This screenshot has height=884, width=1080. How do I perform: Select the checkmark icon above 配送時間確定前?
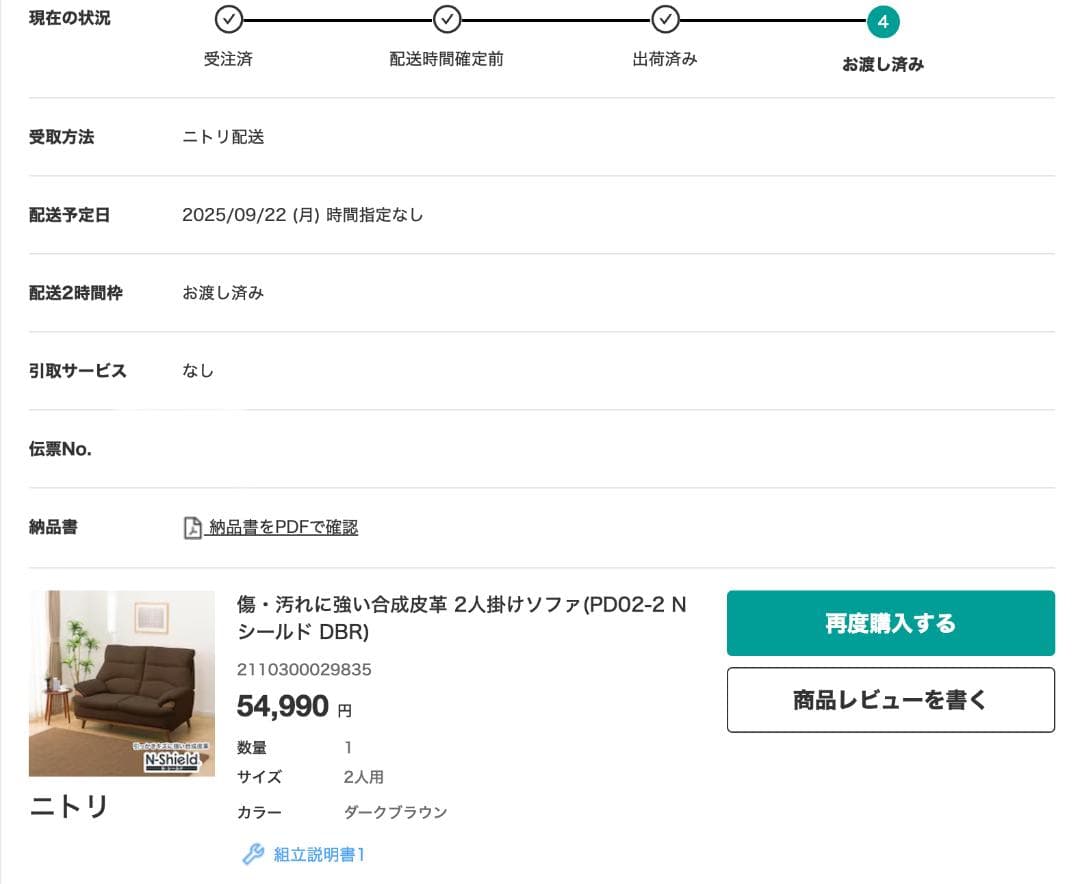(447, 20)
